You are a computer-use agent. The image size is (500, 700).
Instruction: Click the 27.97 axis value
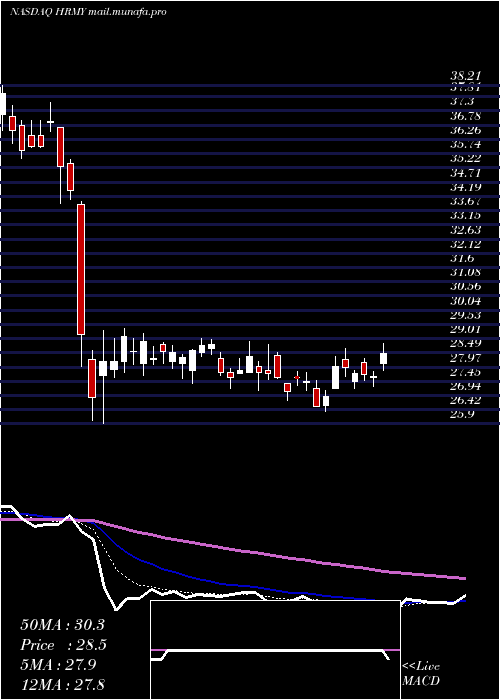pyautogui.click(x=465, y=358)
